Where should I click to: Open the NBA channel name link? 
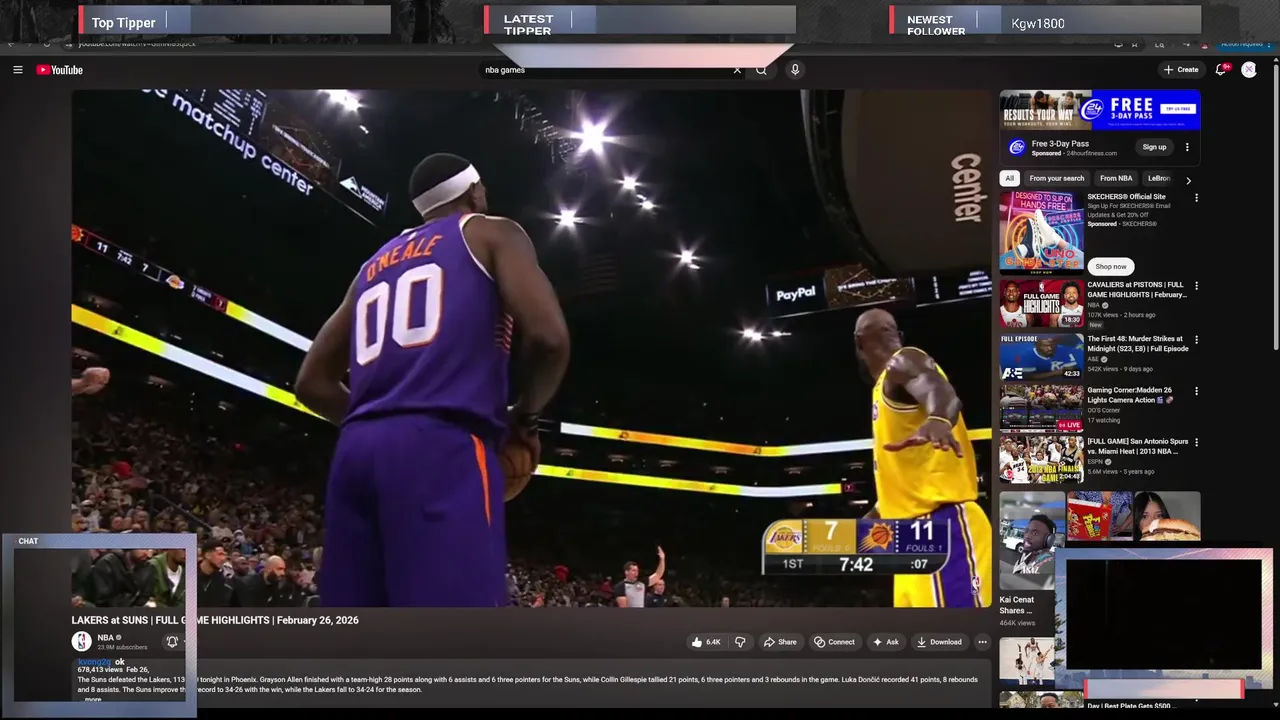click(x=105, y=638)
